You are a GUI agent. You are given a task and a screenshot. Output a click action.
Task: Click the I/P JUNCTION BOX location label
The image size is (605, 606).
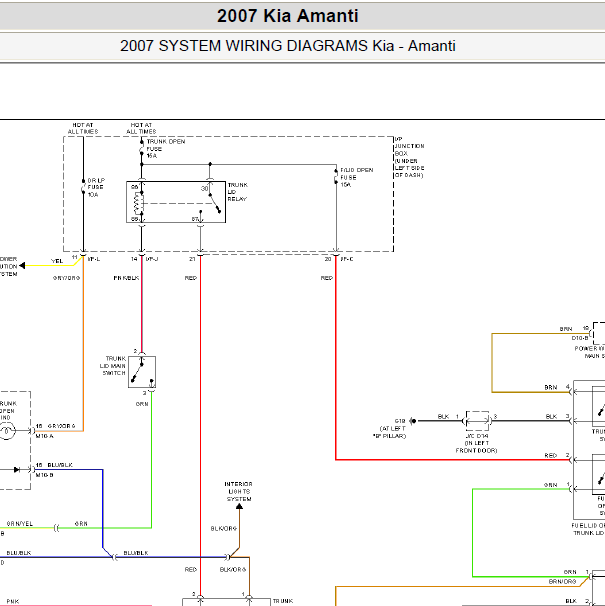pos(409,157)
